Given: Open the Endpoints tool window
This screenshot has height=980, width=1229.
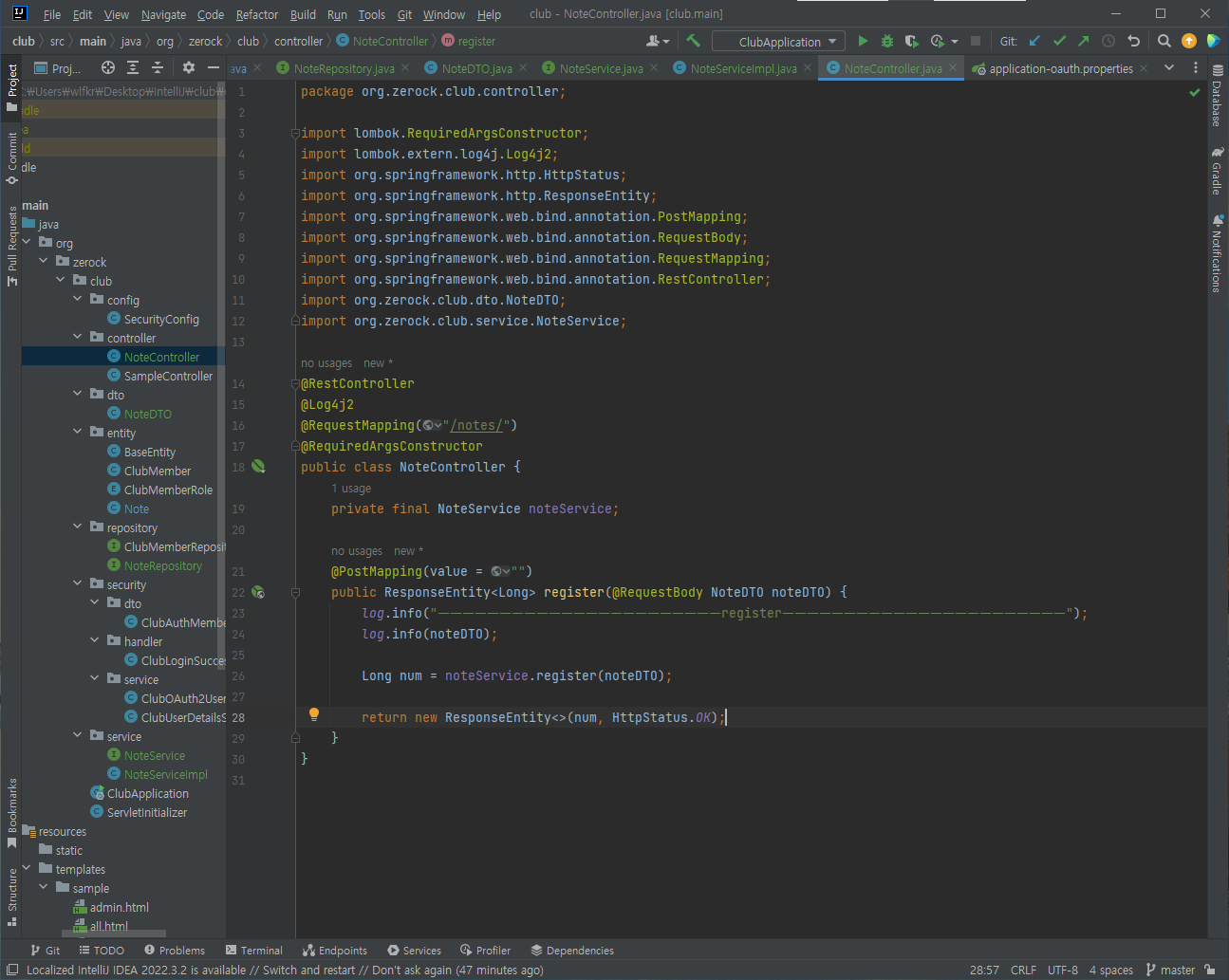Looking at the screenshot, I should (335, 950).
